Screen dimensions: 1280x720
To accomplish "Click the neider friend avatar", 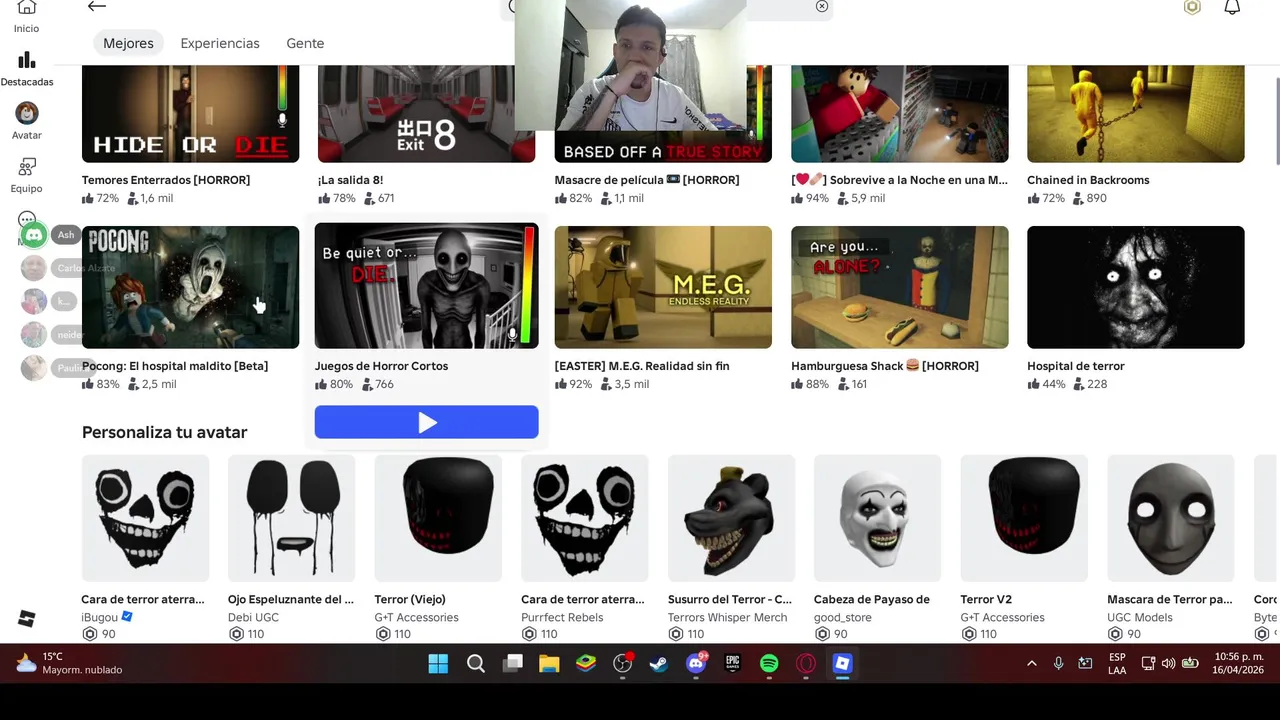I will coord(34,334).
